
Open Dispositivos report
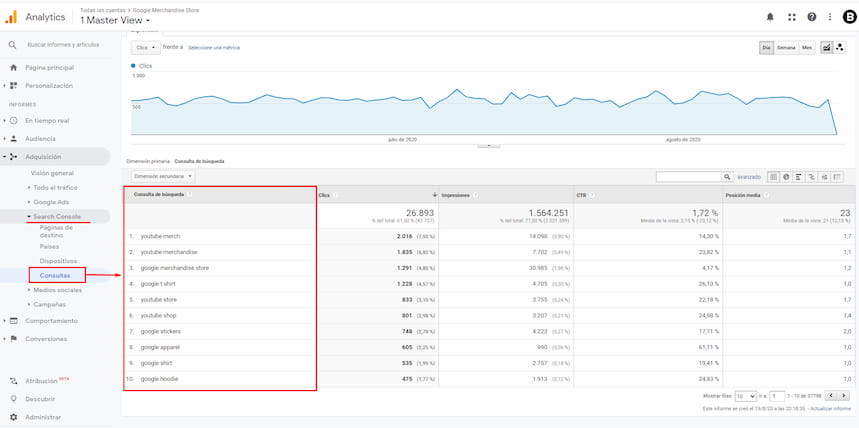click(58, 261)
